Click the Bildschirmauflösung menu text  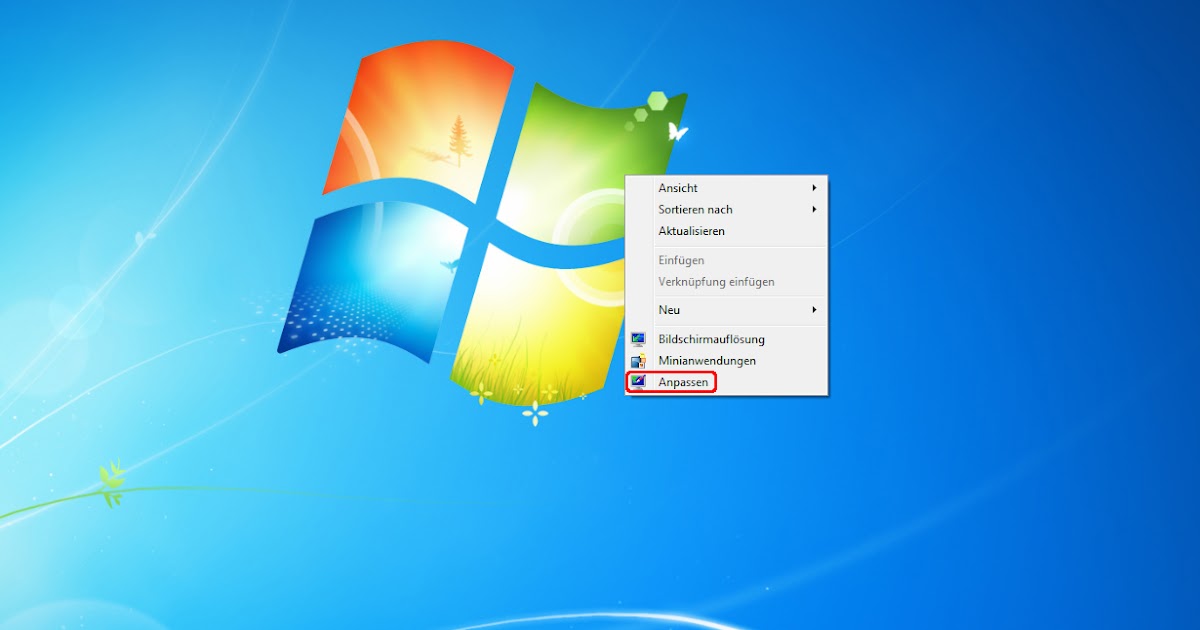(711, 339)
